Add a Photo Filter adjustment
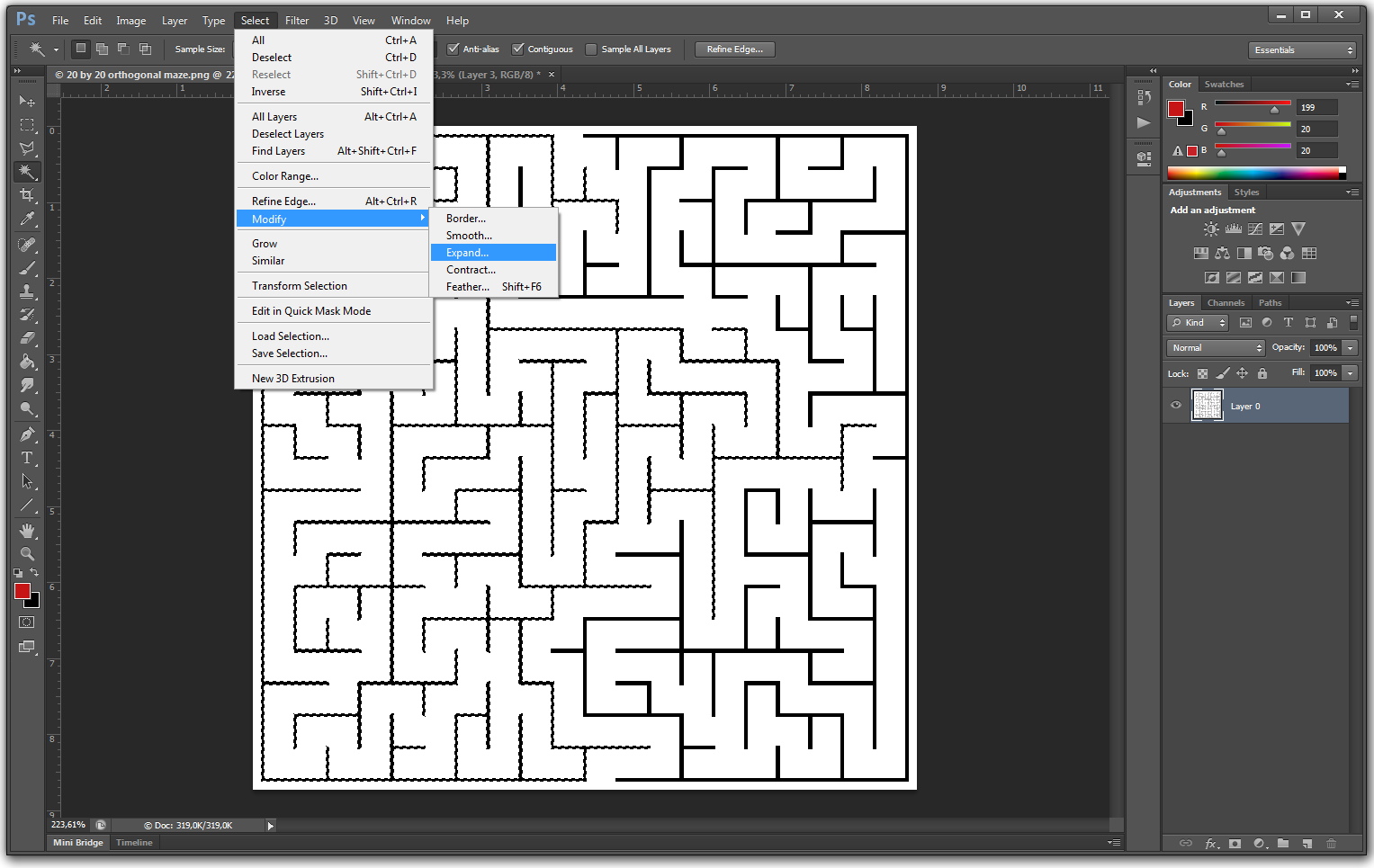 click(x=1265, y=254)
